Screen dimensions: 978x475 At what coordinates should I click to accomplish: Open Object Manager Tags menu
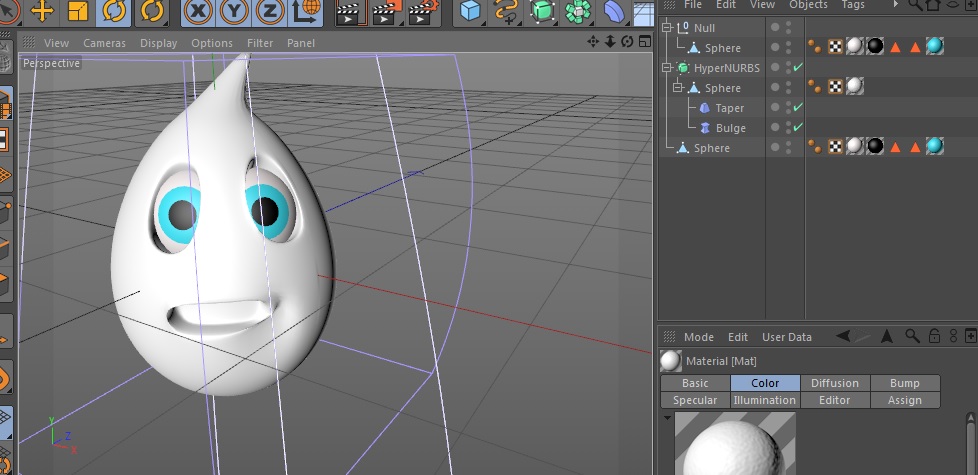[x=853, y=5]
